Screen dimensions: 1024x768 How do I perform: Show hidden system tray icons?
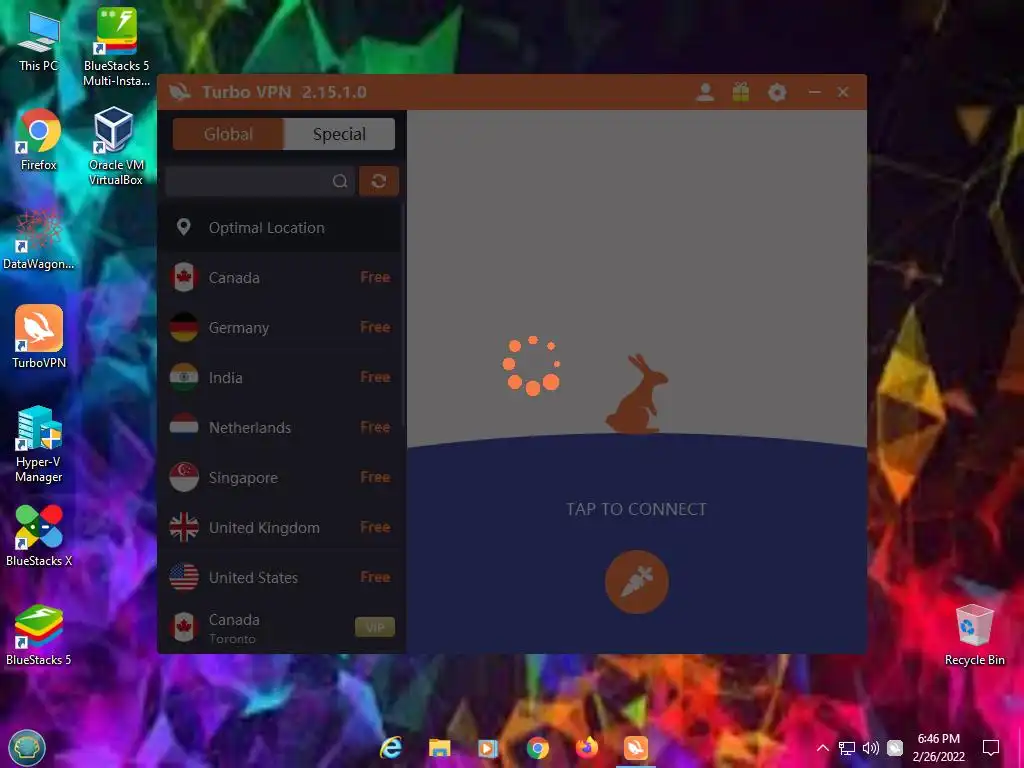(823, 748)
